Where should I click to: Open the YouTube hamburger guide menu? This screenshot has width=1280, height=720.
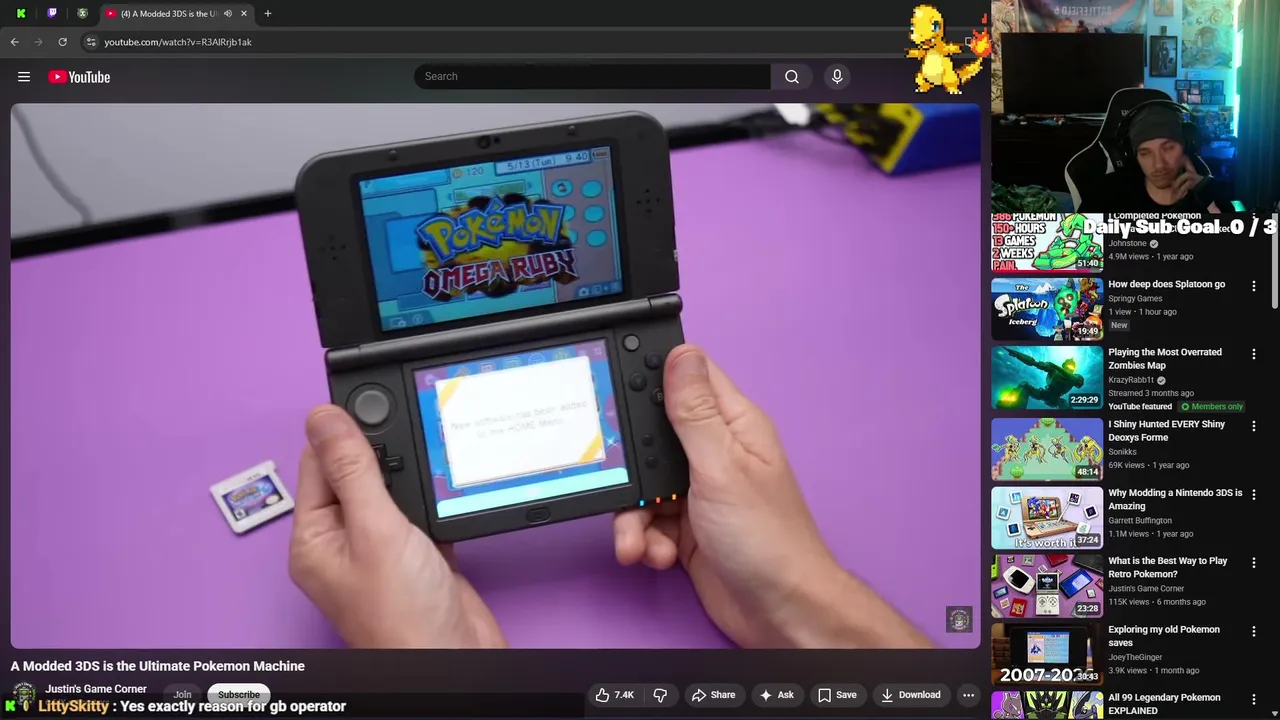point(24,77)
